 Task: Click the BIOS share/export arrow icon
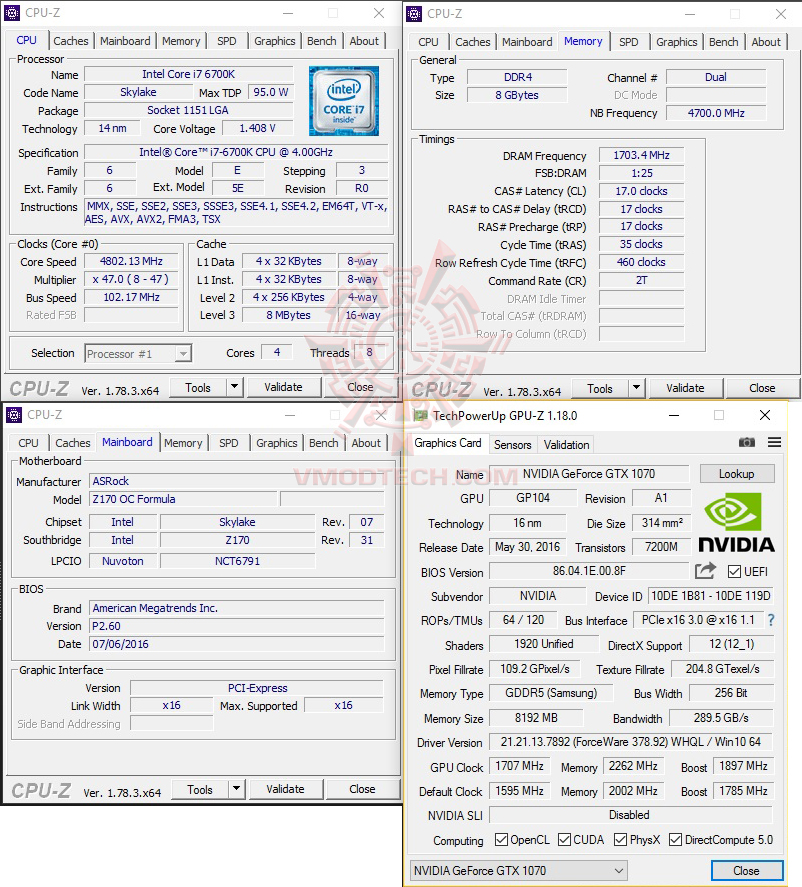pyautogui.click(x=705, y=571)
